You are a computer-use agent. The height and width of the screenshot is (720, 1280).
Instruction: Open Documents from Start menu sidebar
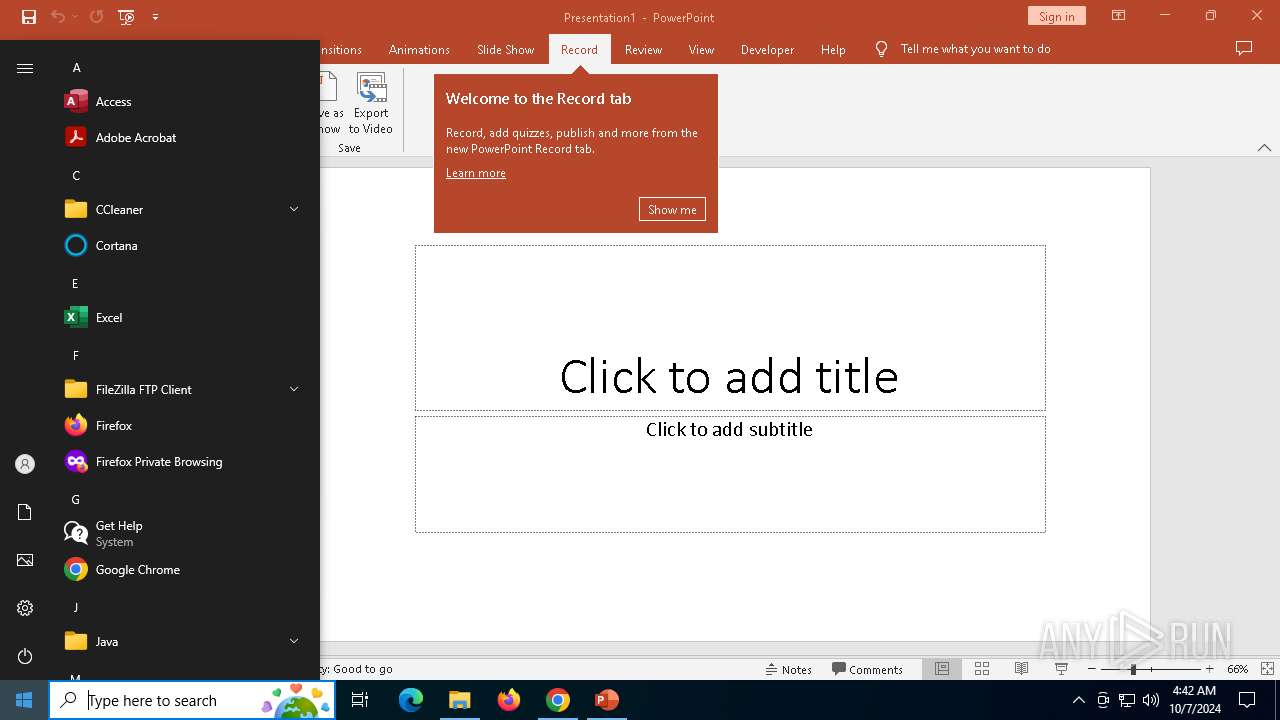pos(25,512)
